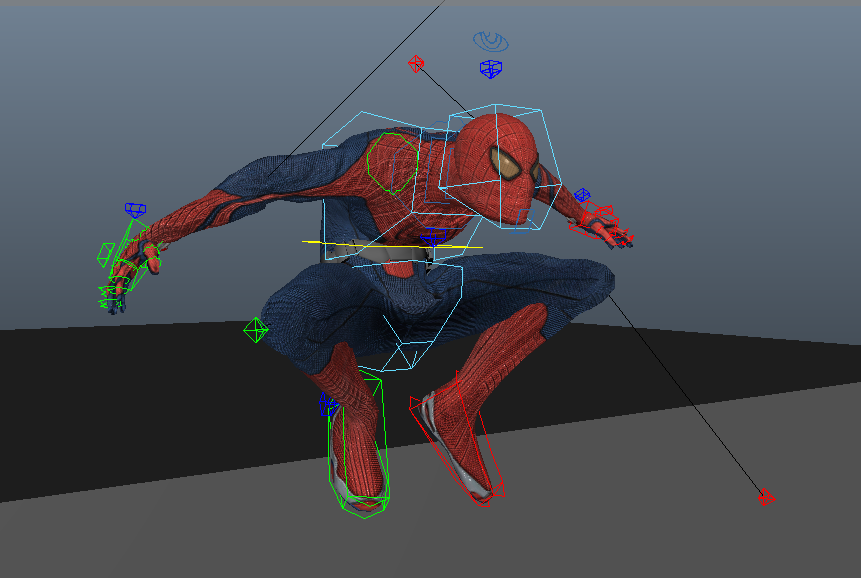Select the green fingertip controls
Image resolution: width=861 pixels, height=578 pixels.
click(x=111, y=295)
